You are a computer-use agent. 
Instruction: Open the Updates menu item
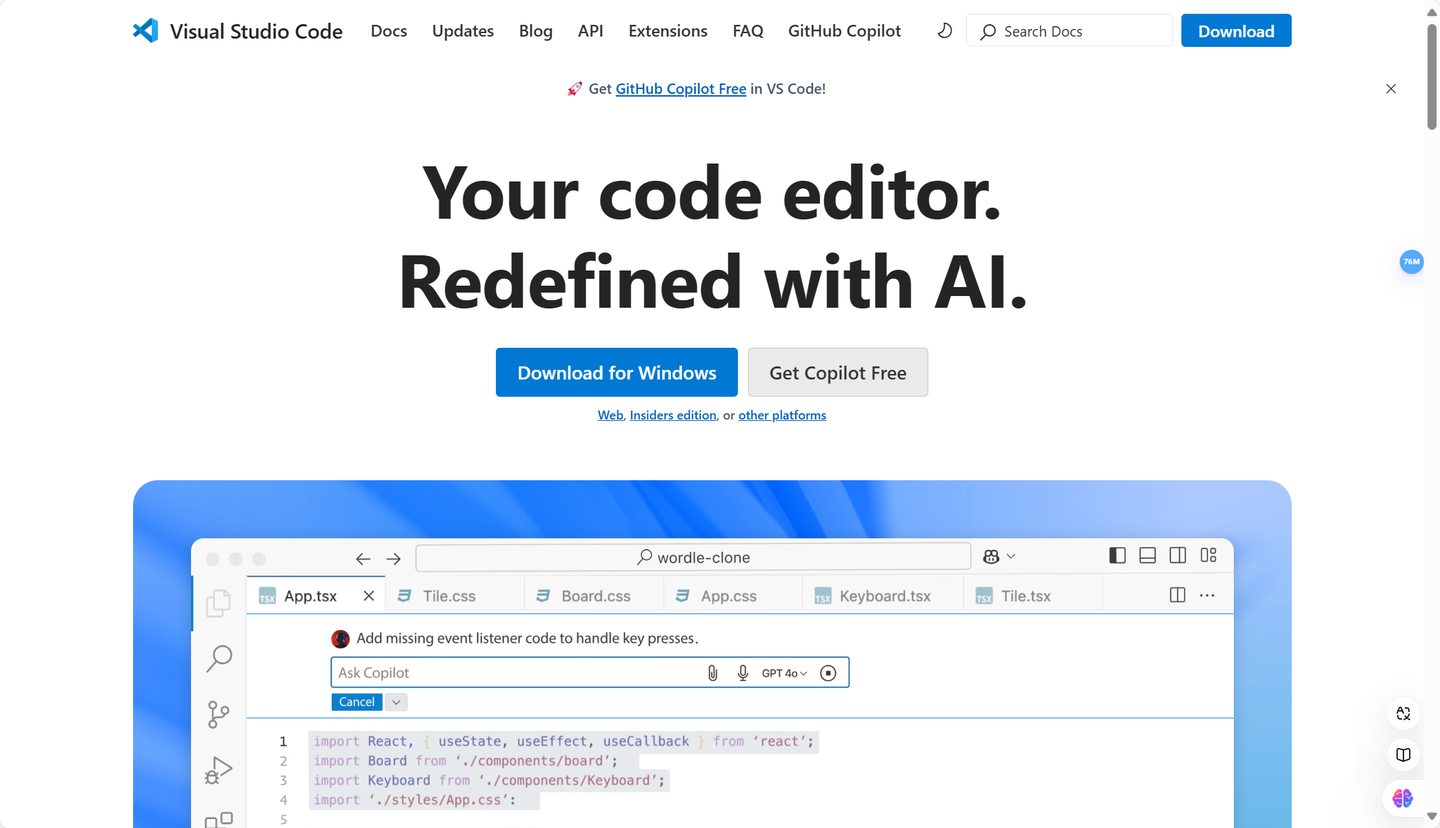(463, 31)
